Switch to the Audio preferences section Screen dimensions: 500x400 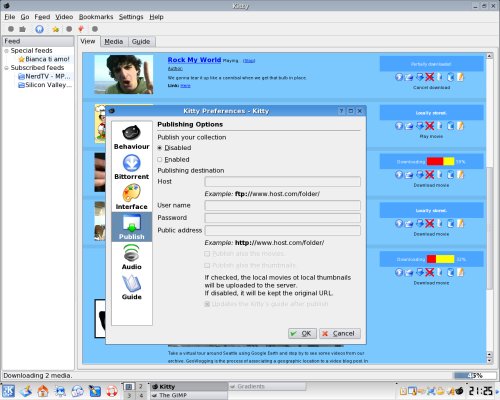[132, 257]
